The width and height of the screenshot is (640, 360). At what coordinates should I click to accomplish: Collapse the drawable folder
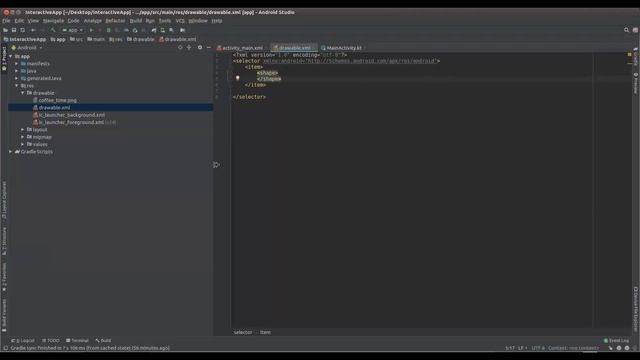23,93
